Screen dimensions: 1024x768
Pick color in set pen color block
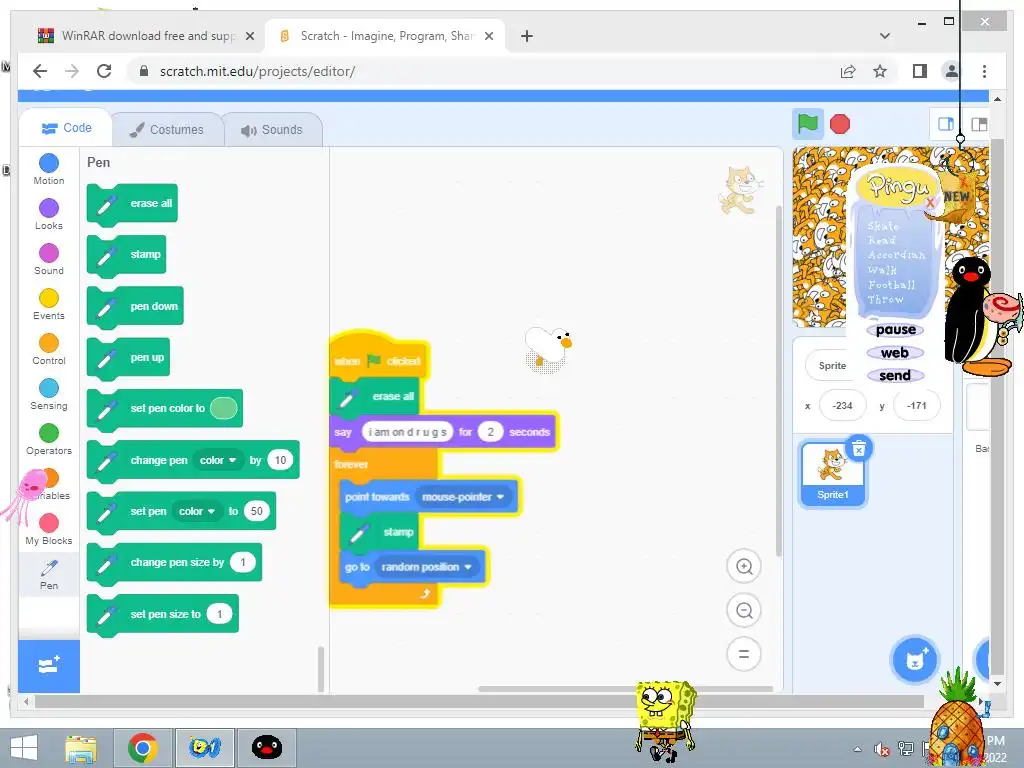coord(223,409)
